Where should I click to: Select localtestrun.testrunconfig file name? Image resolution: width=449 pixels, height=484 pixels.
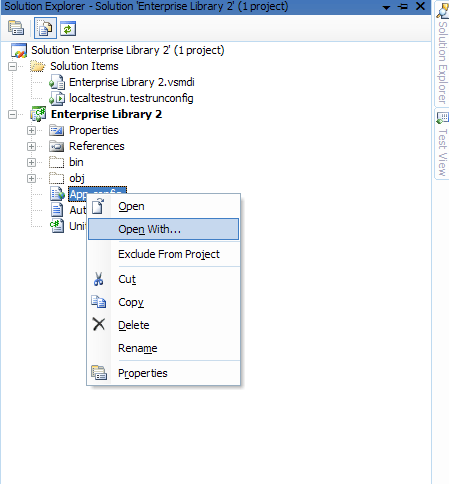point(131,98)
